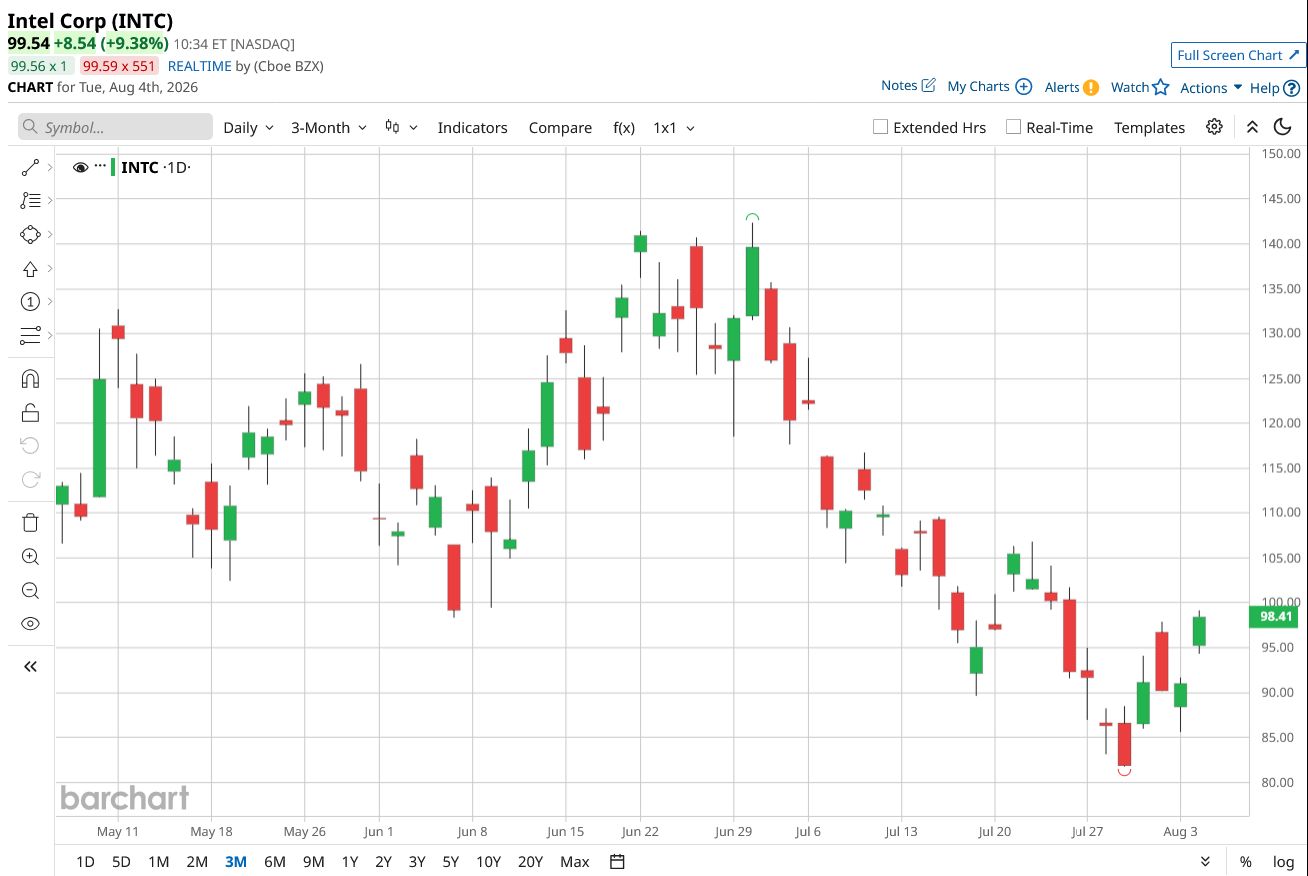Select the numbered circle label tool
The width and height of the screenshot is (1308, 876).
(30, 302)
